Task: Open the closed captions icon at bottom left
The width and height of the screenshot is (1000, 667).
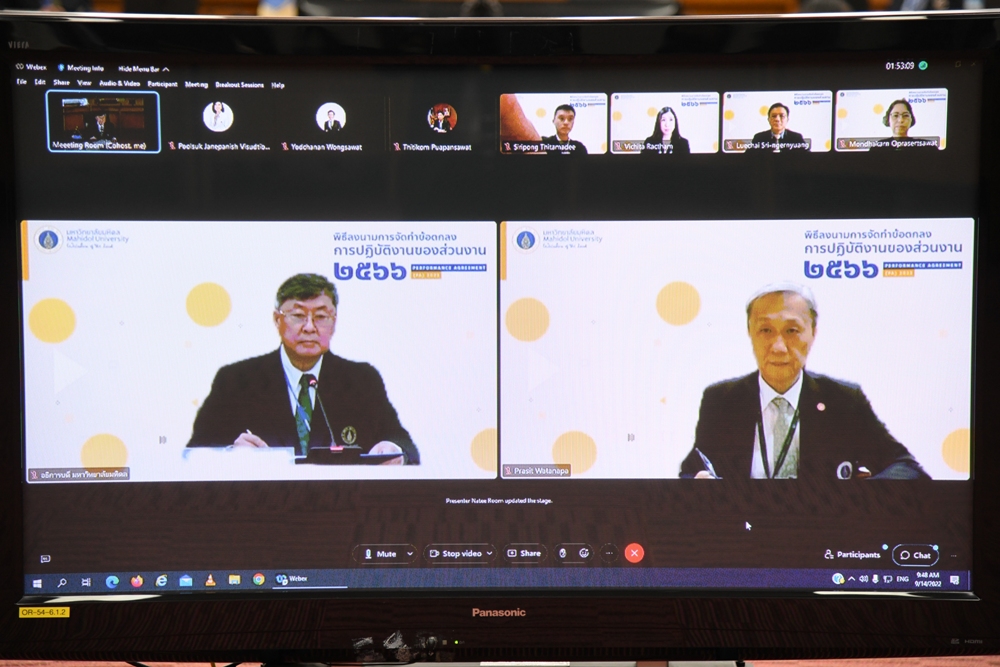Action: pyautogui.click(x=45, y=559)
